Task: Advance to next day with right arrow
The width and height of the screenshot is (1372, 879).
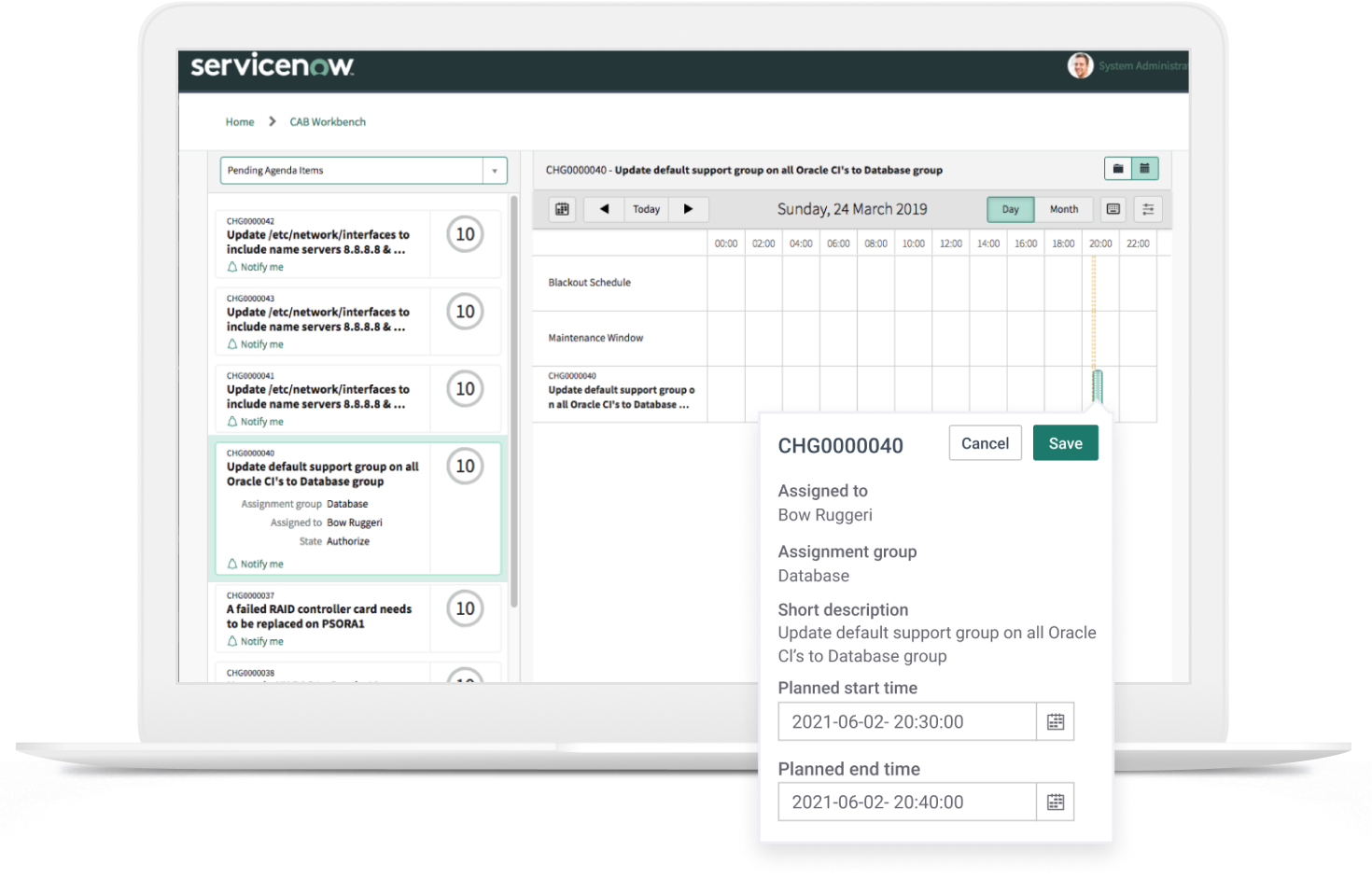Action: tap(688, 209)
